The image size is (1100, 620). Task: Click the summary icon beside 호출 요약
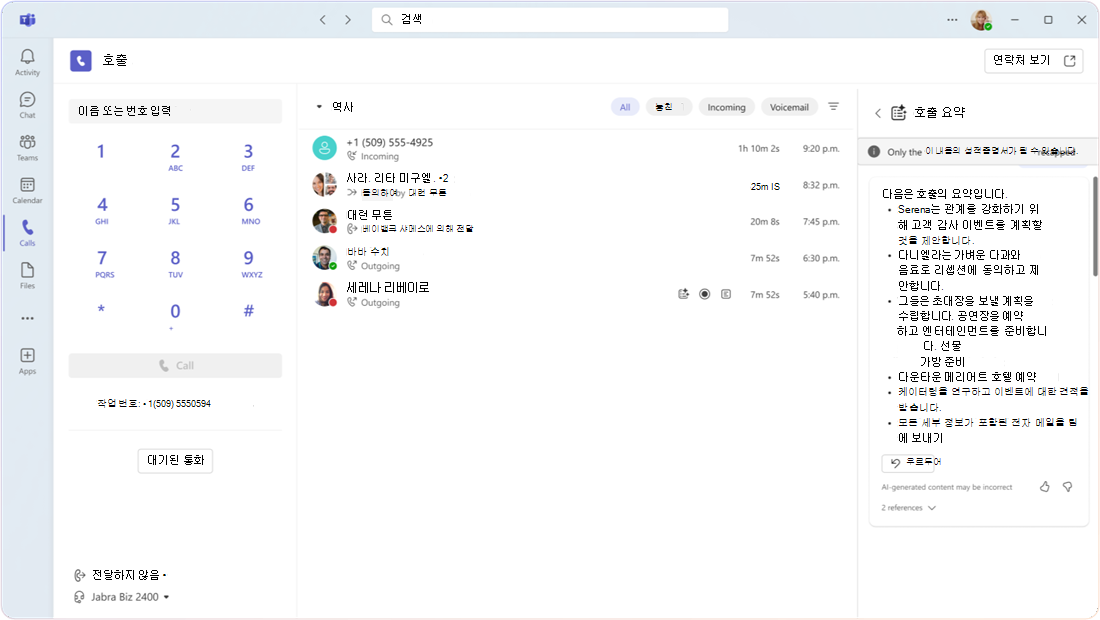click(x=899, y=113)
